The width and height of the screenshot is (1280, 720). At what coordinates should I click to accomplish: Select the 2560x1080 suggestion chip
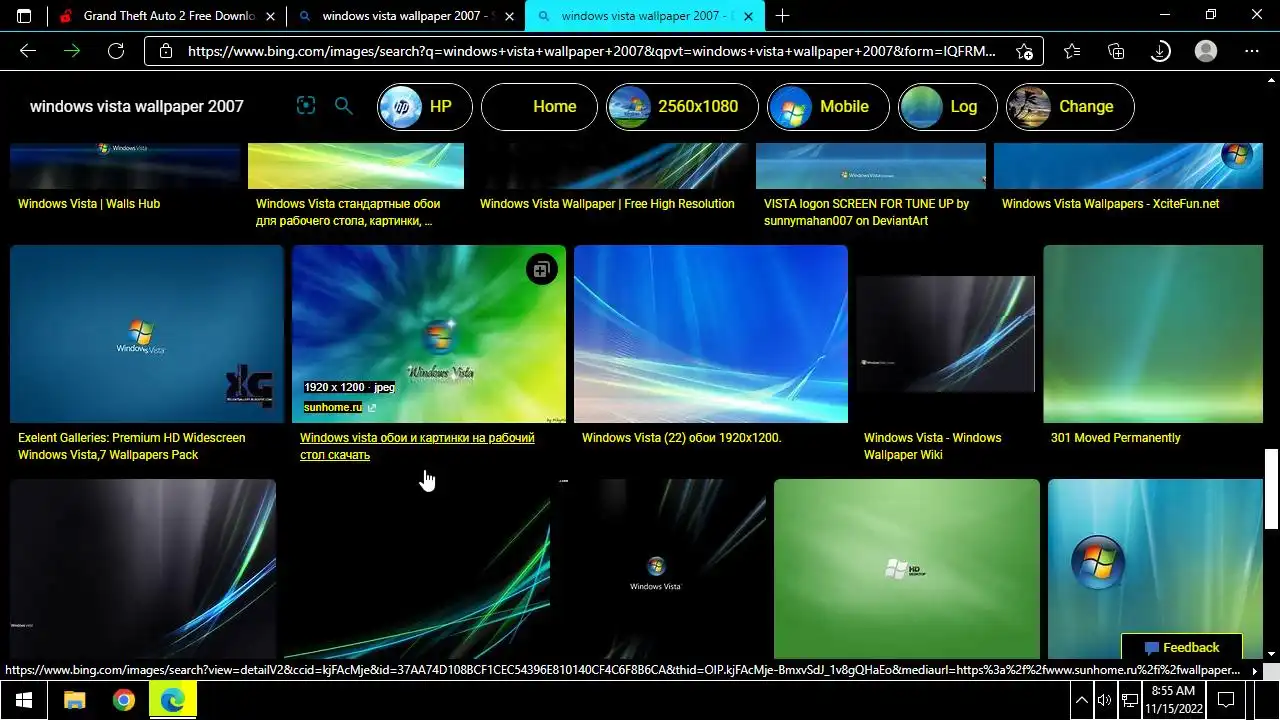click(682, 106)
